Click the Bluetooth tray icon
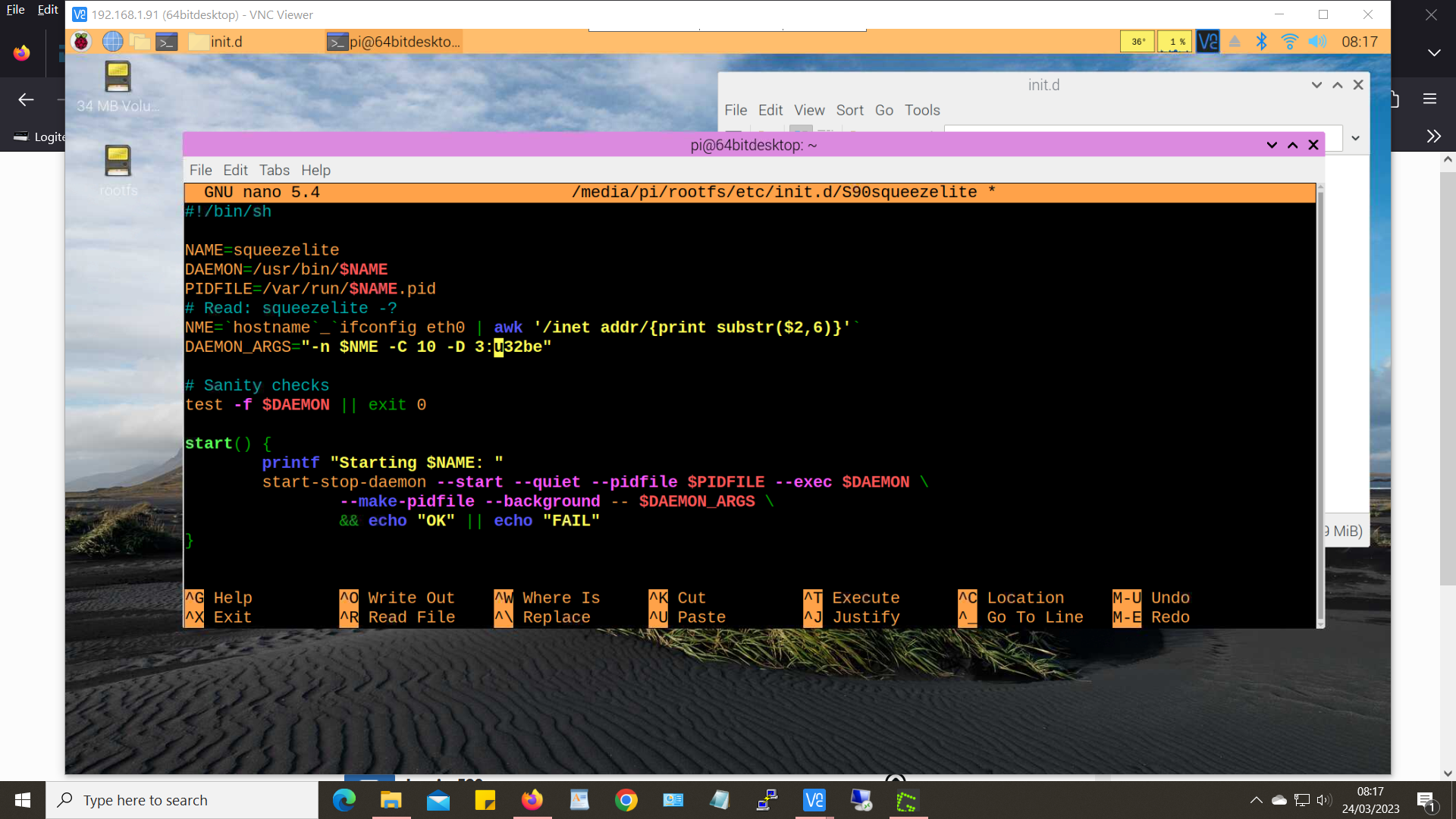 1261,42
